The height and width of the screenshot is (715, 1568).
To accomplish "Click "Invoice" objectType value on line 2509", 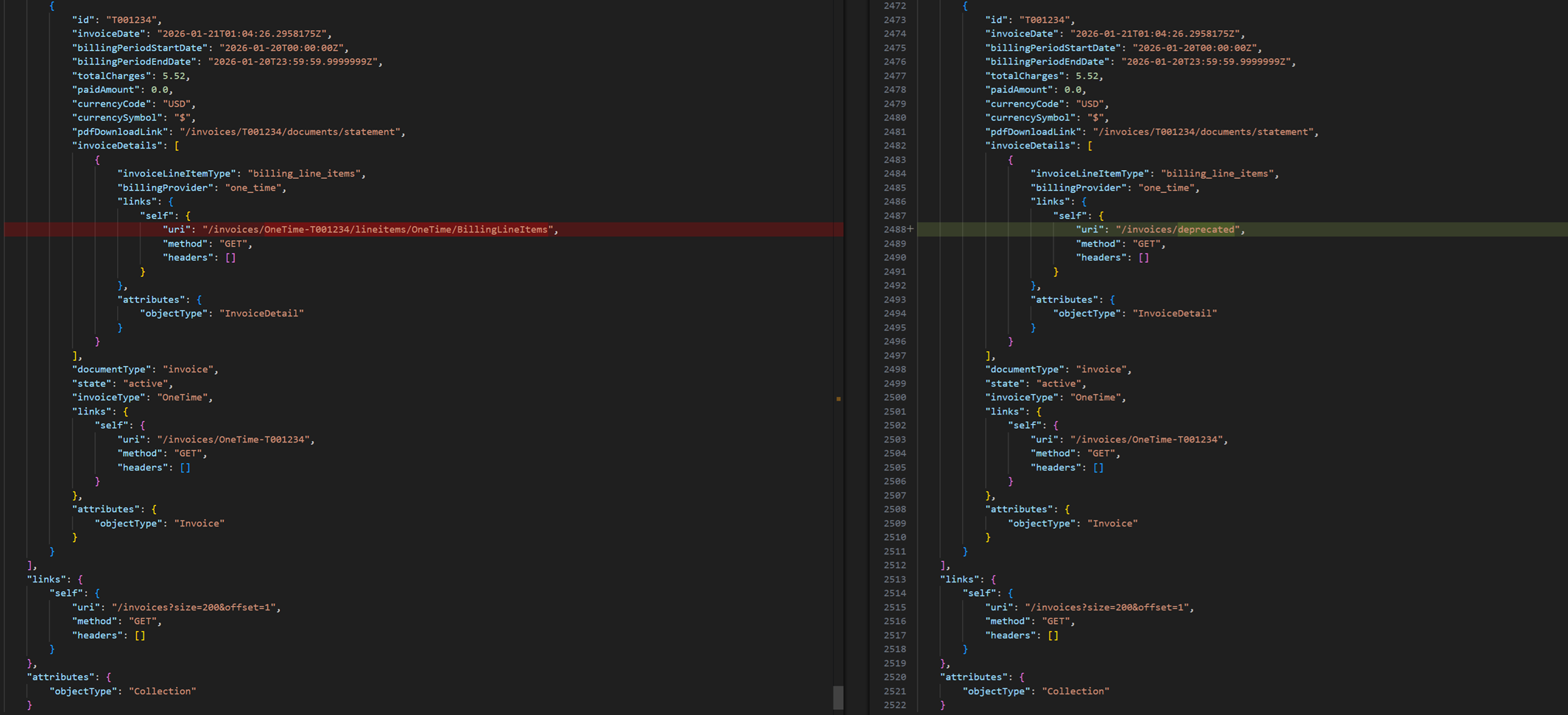I will pos(1113,524).
